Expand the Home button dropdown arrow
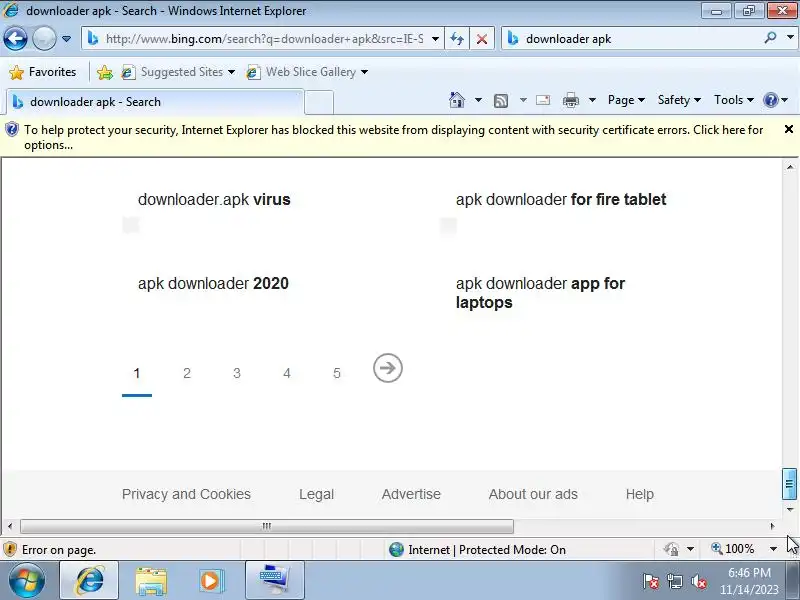 click(x=478, y=100)
